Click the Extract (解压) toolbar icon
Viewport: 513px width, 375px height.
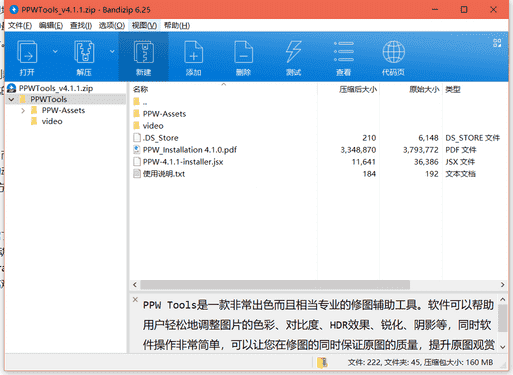pyautogui.click(x=84, y=52)
